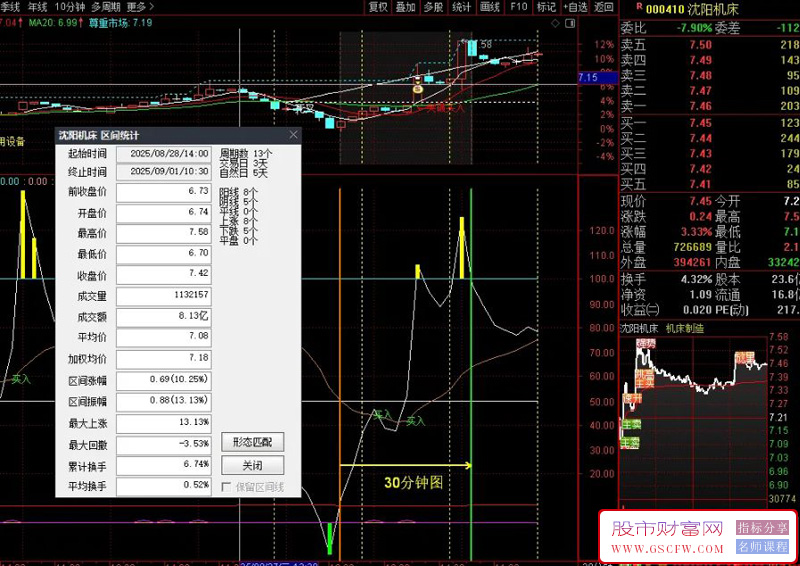The width and height of the screenshot is (800, 566).
Task: Add stock via +自选 button
Action: tap(576, 7)
